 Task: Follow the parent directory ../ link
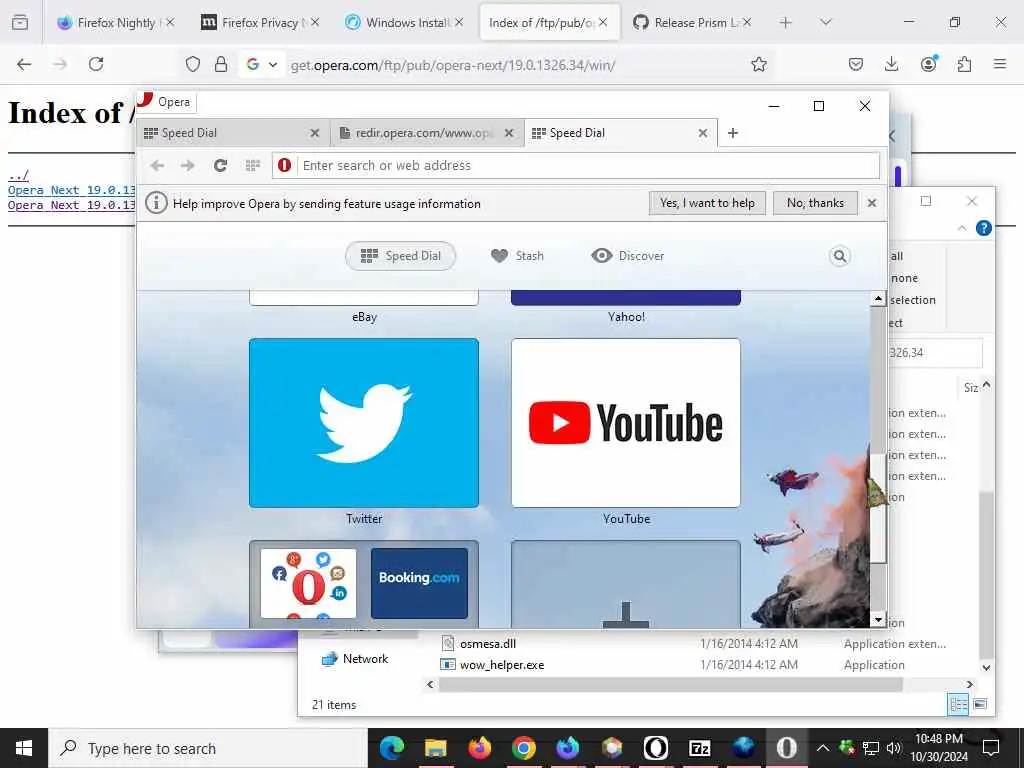pyautogui.click(x=18, y=175)
